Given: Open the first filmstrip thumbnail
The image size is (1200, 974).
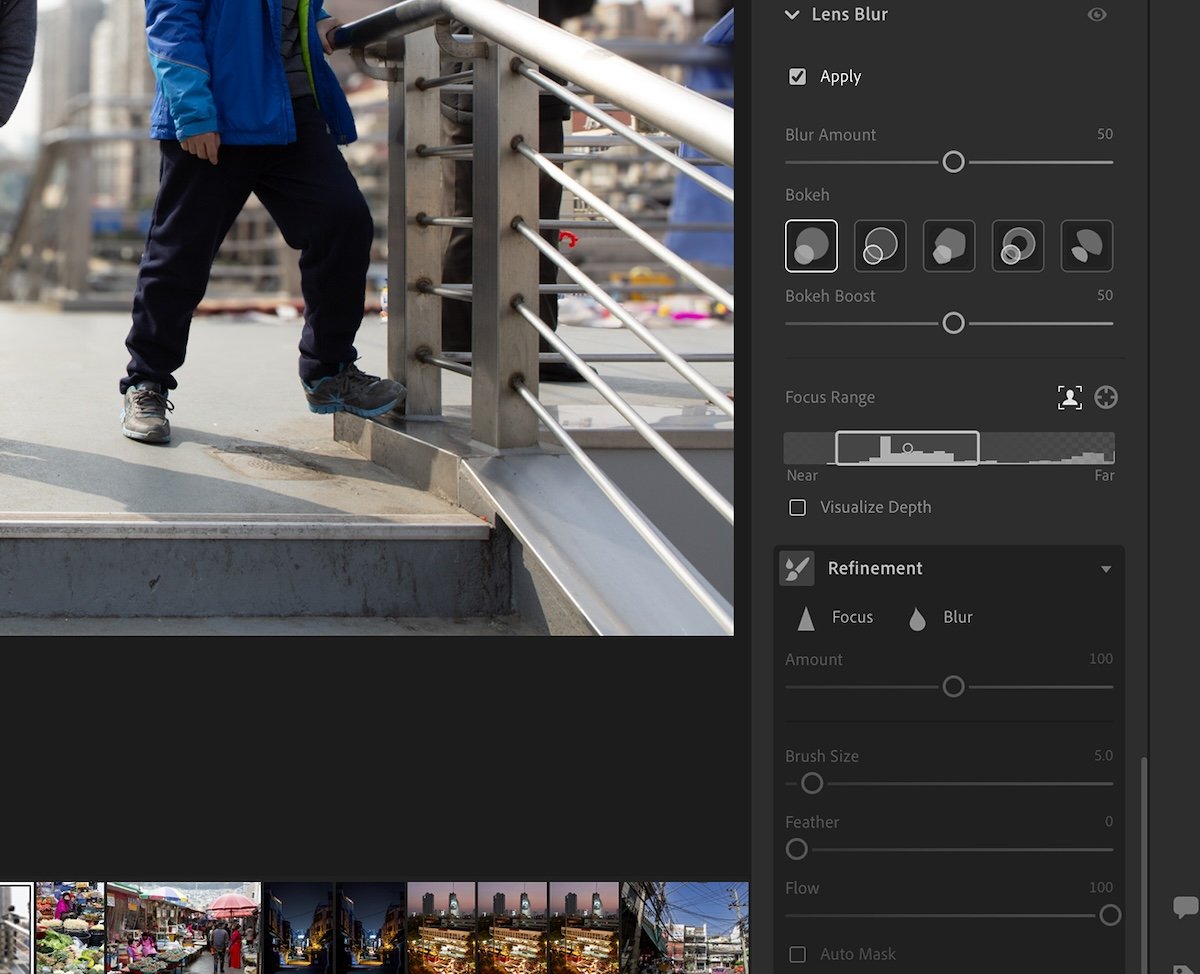Looking at the screenshot, I should (15, 926).
